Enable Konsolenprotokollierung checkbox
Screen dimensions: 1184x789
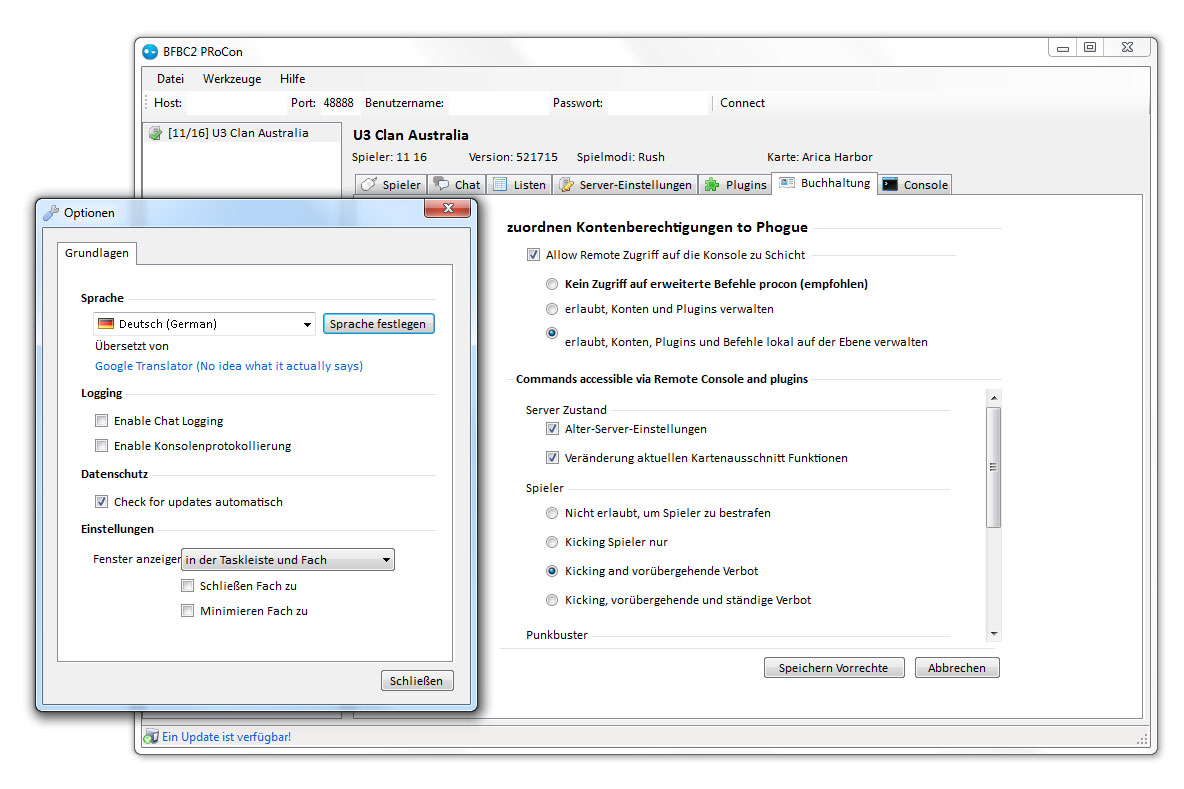pyautogui.click(x=101, y=445)
